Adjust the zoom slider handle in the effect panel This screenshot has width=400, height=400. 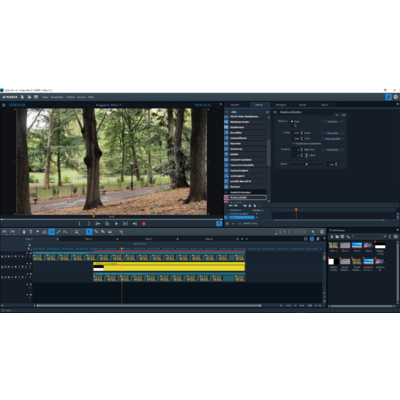(307, 164)
